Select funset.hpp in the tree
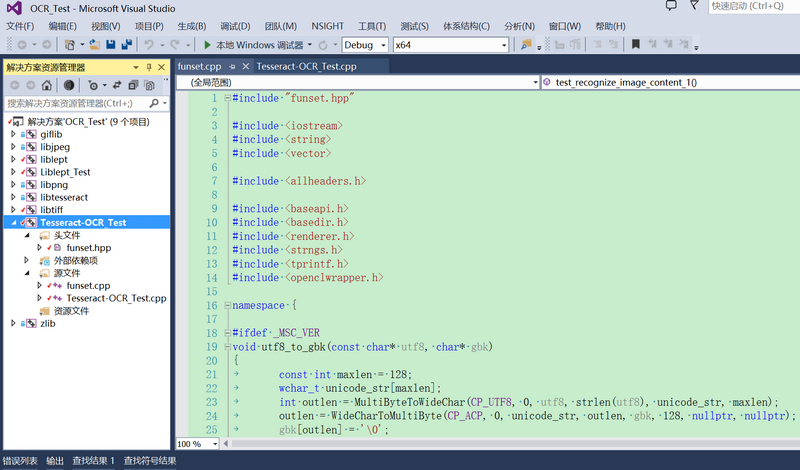 tap(89, 248)
